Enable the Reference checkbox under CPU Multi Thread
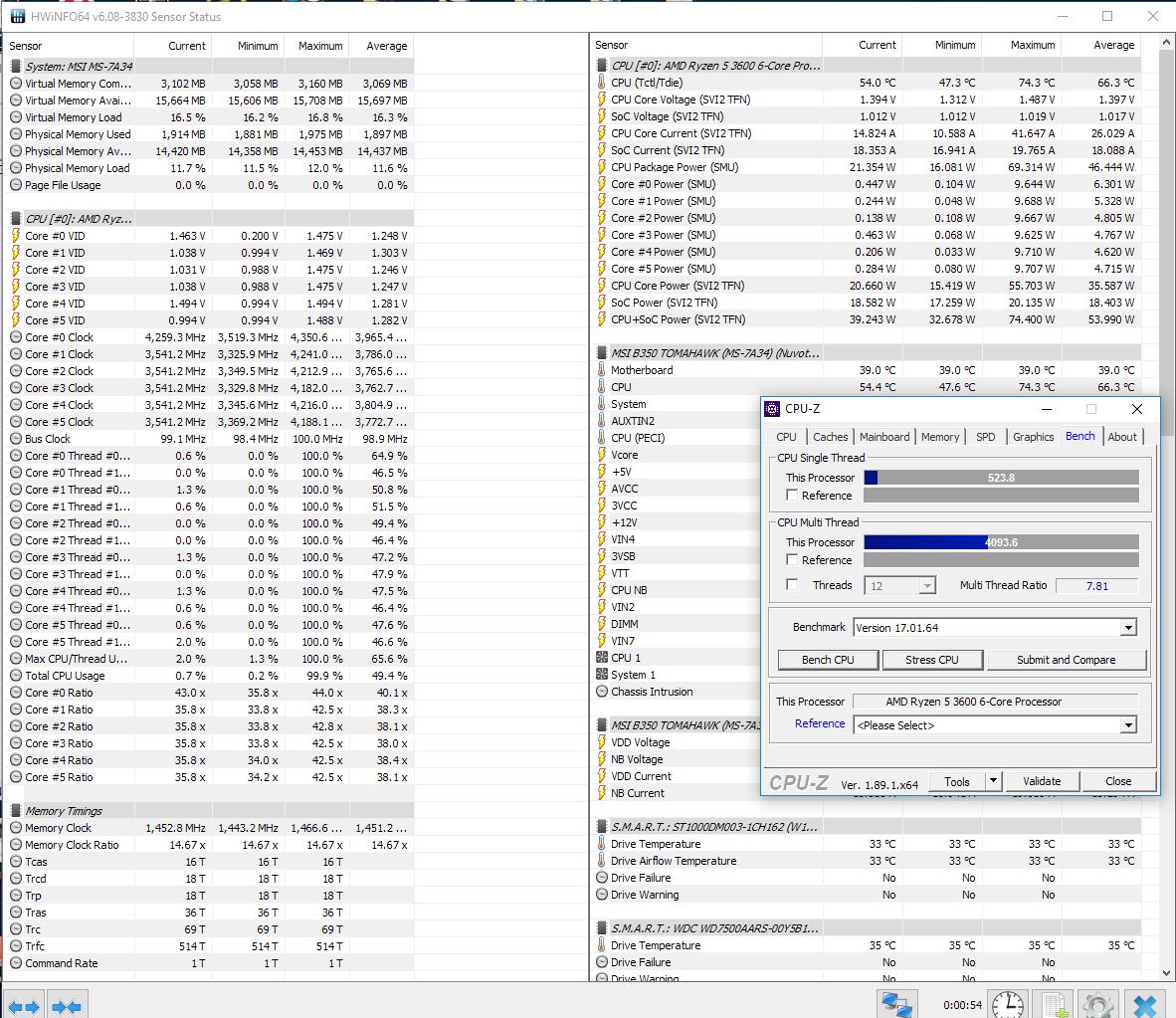Screen dimensions: 1176x1018 coord(792,559)
